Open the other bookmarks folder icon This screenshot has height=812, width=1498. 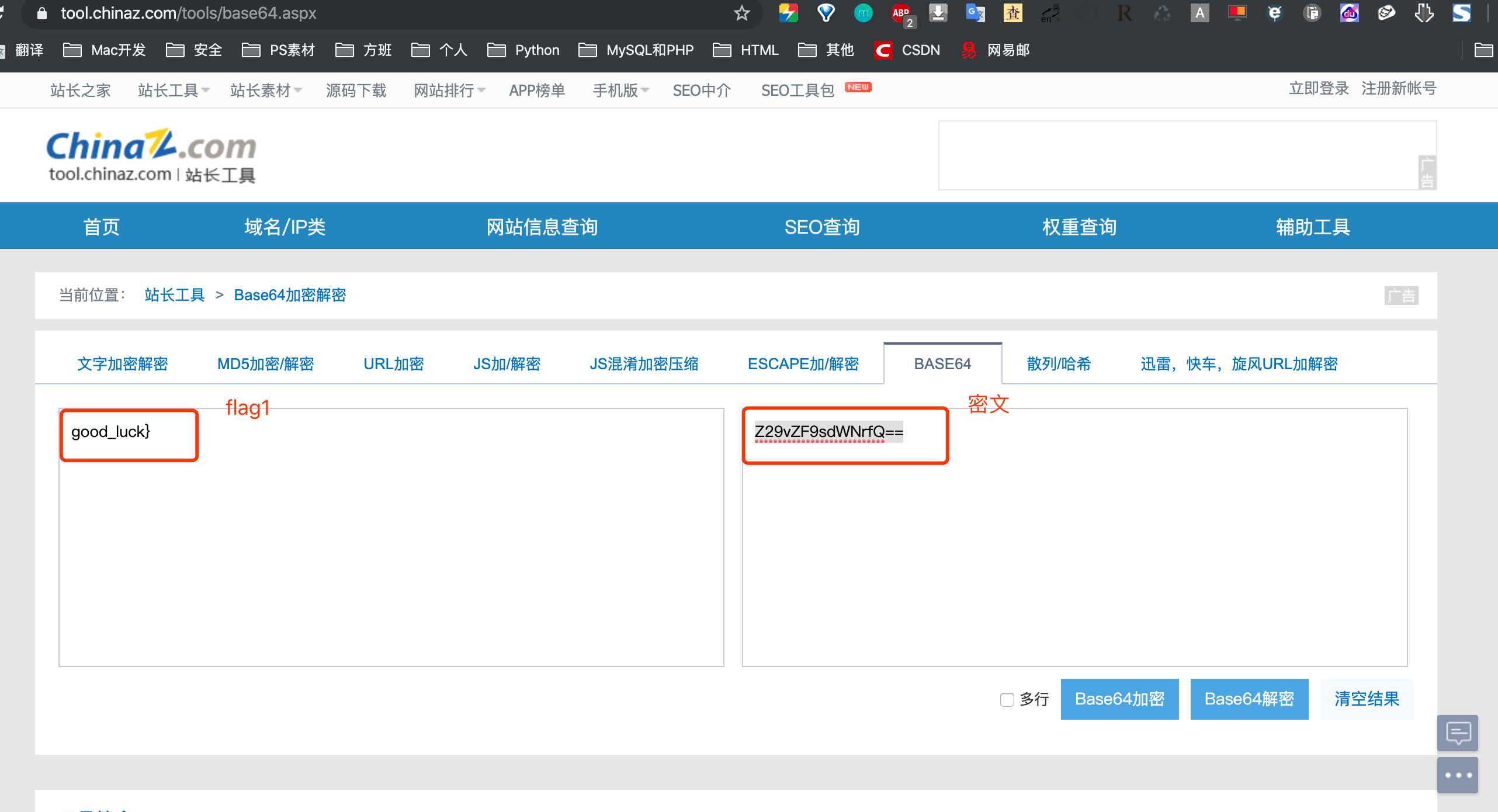pos(1483,50)
